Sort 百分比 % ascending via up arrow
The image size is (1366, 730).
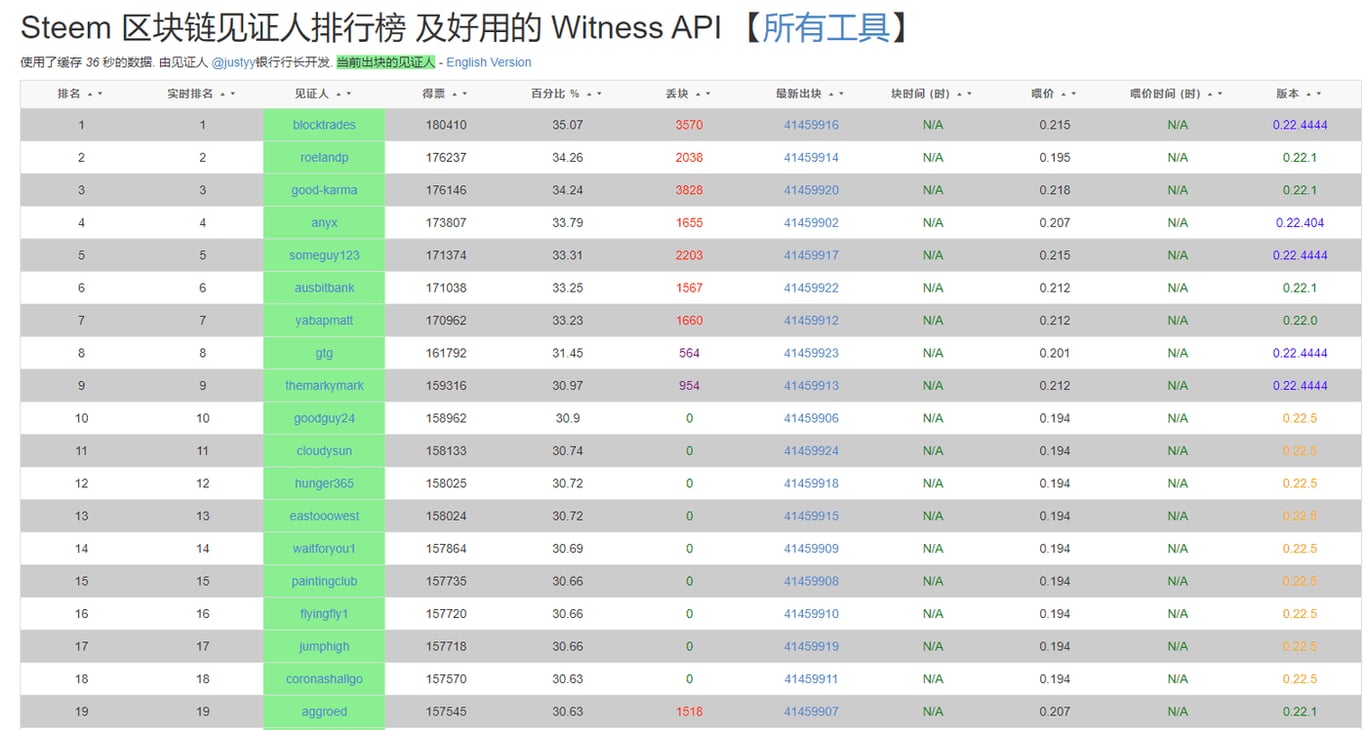pyautogui.click(x=588, y=94)
